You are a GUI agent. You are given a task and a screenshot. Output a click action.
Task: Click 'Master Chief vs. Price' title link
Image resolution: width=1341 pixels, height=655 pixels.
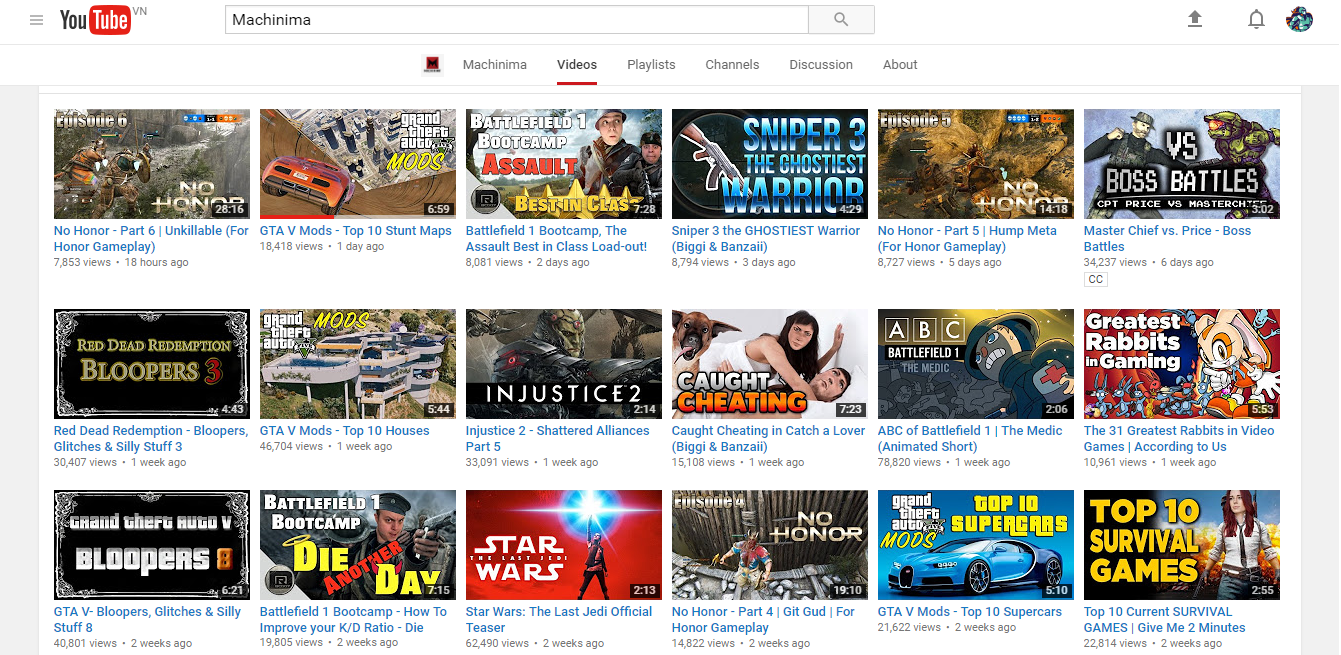pos(1168,238)
